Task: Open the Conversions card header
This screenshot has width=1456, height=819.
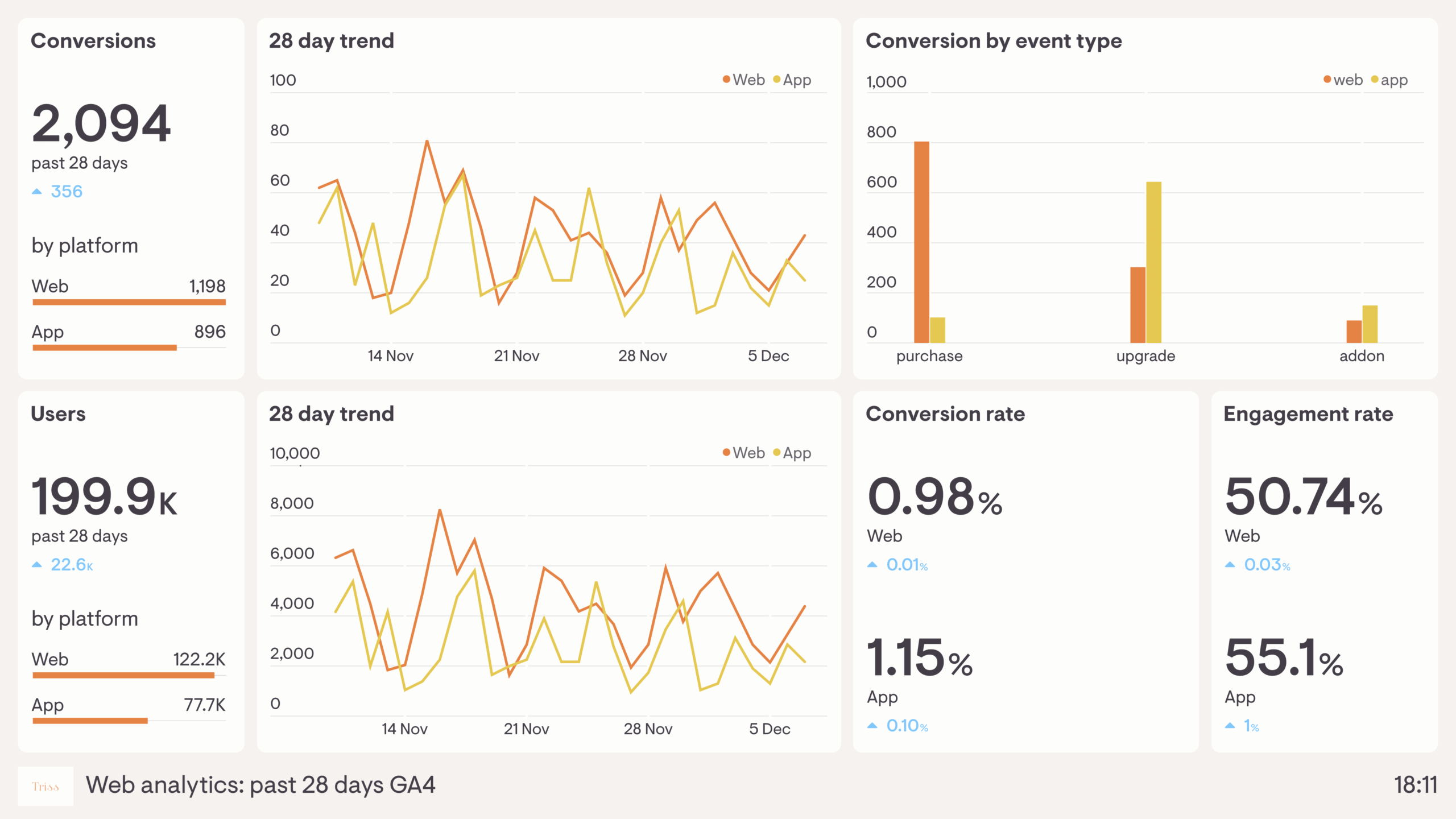Action: [93, 40]
